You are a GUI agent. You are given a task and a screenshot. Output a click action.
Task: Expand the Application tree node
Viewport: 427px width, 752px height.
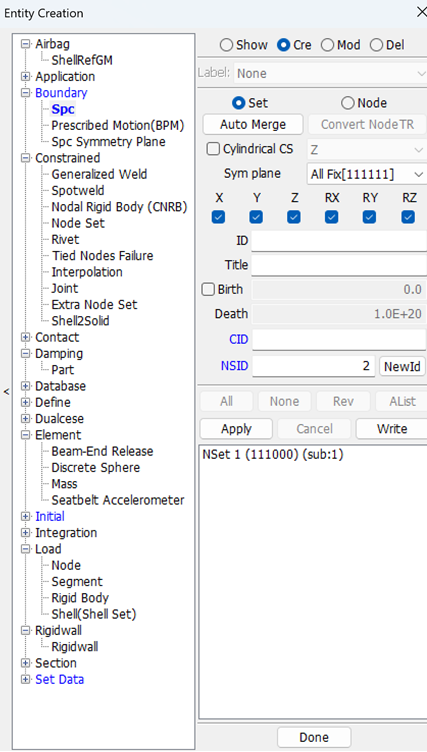(25, 77)
